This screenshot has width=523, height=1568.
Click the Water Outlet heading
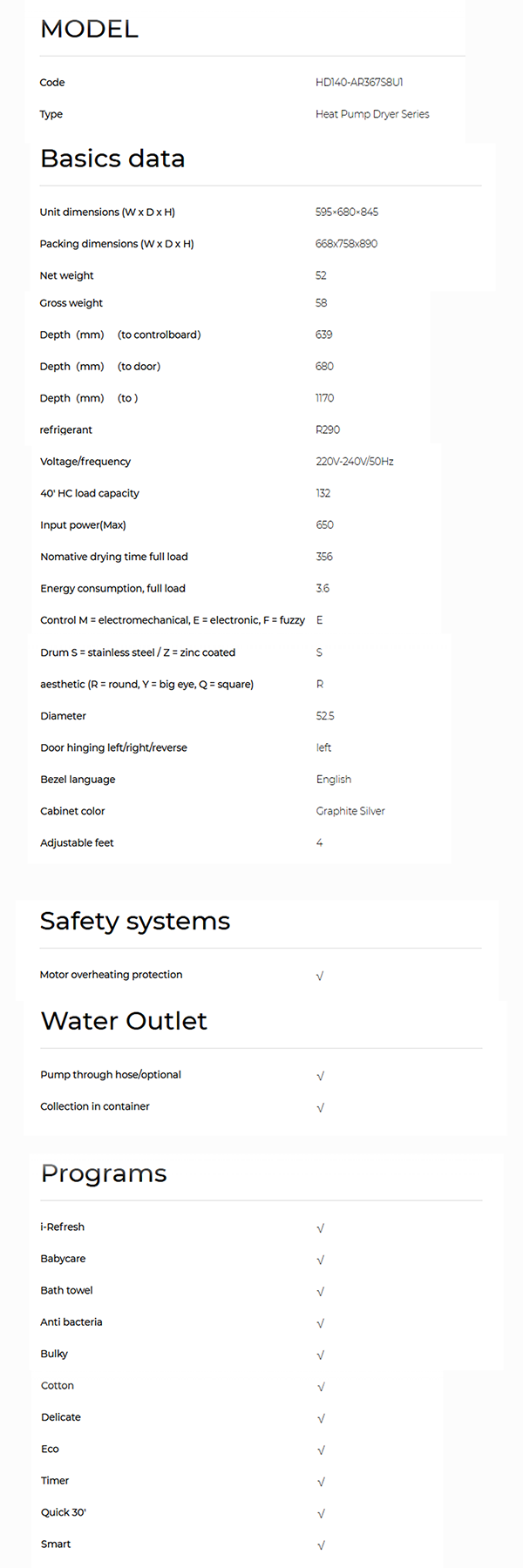click(124, 1021)
